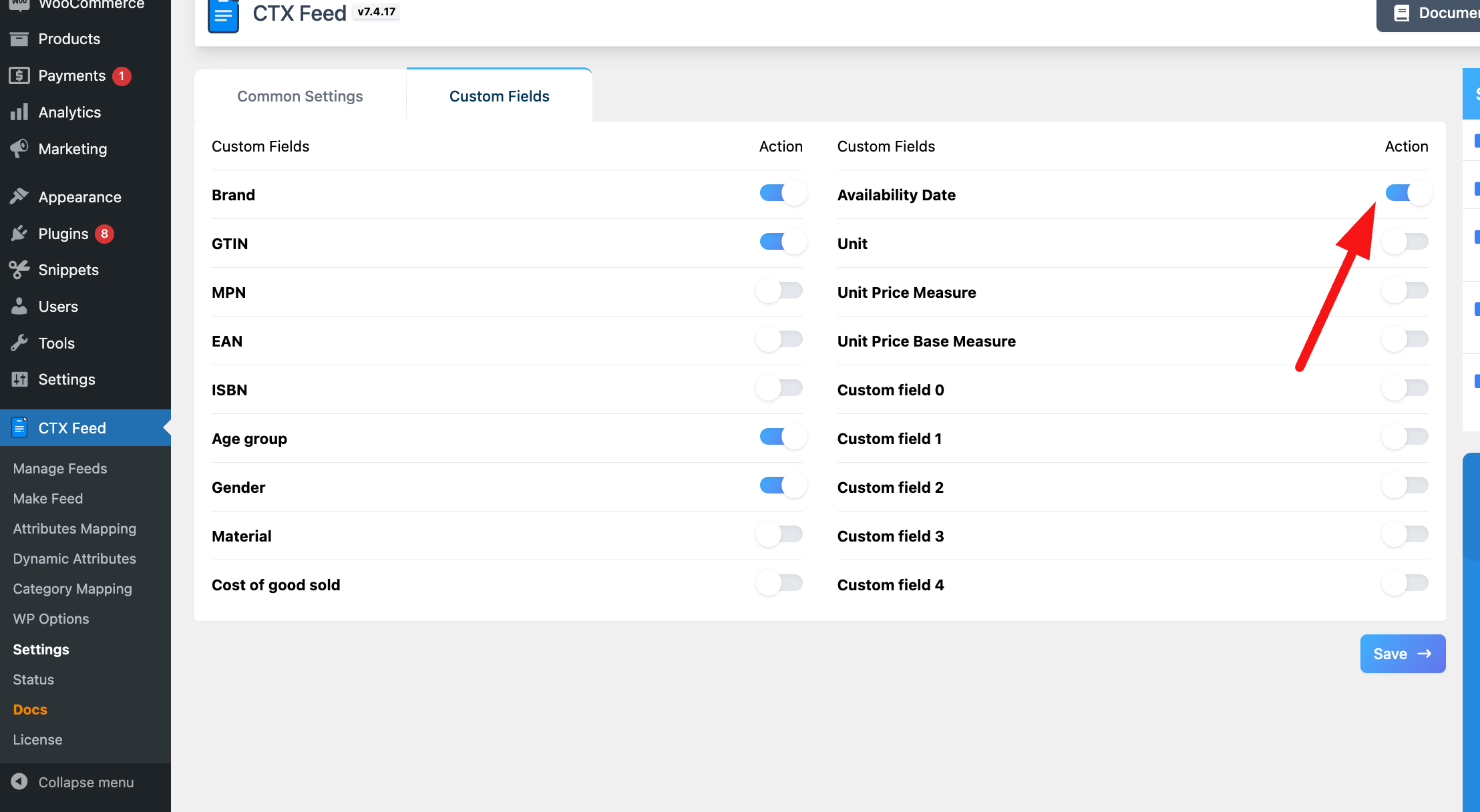Enable the MPN custom field switch
The width and height of the screenshot is (1480, 812).
pos(780,291)
